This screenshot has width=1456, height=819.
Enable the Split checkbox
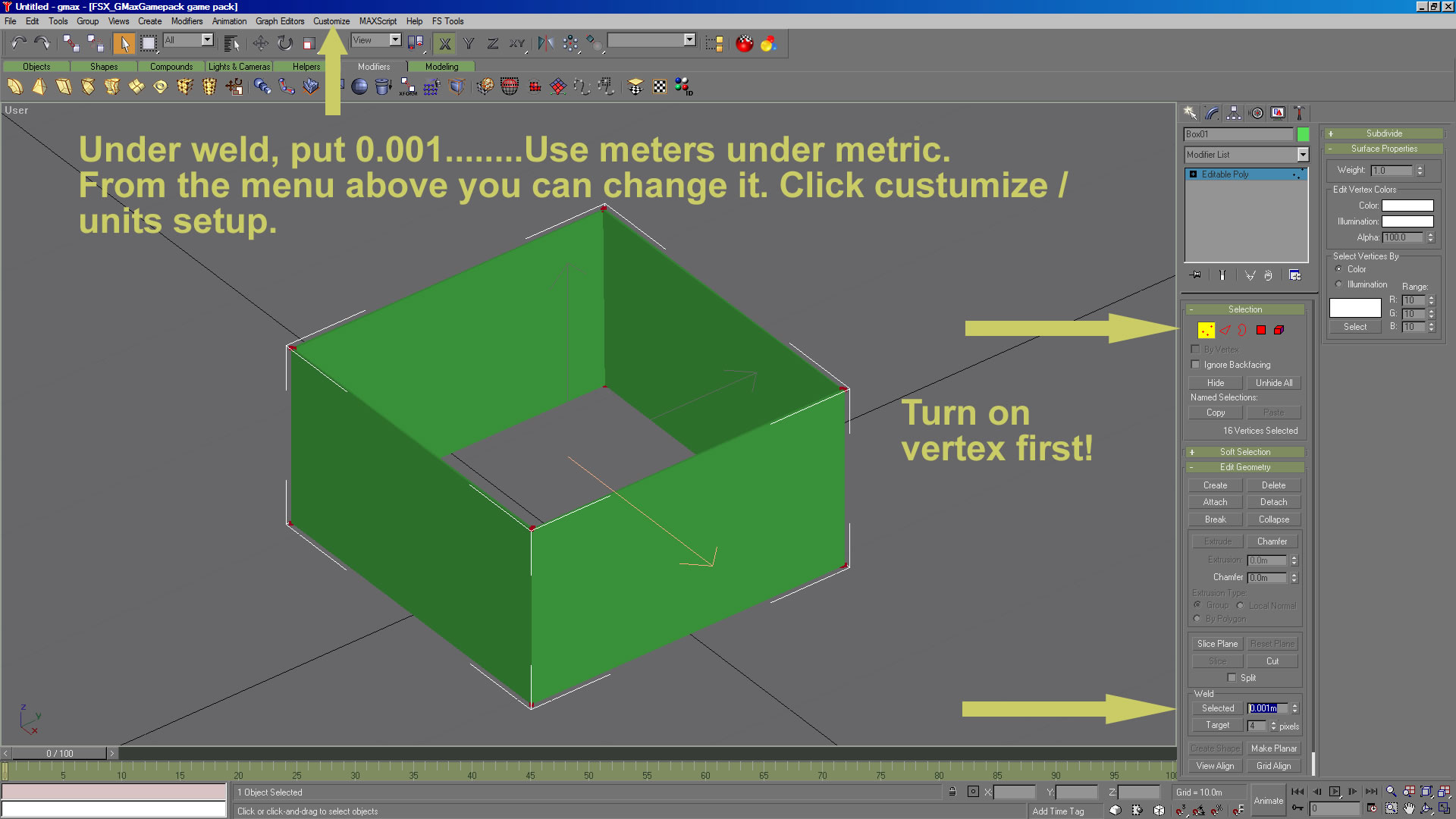1232,678
